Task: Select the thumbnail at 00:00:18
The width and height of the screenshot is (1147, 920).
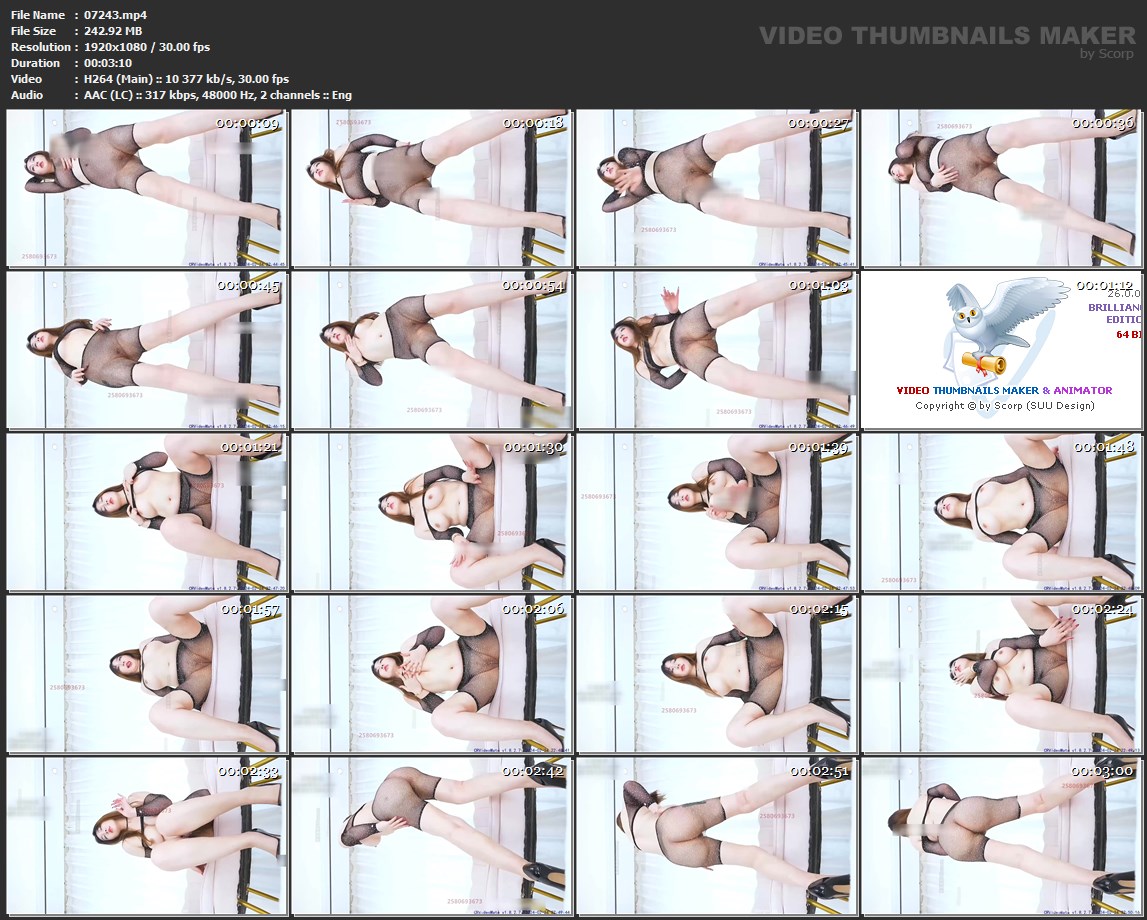Action: [431, 188]
